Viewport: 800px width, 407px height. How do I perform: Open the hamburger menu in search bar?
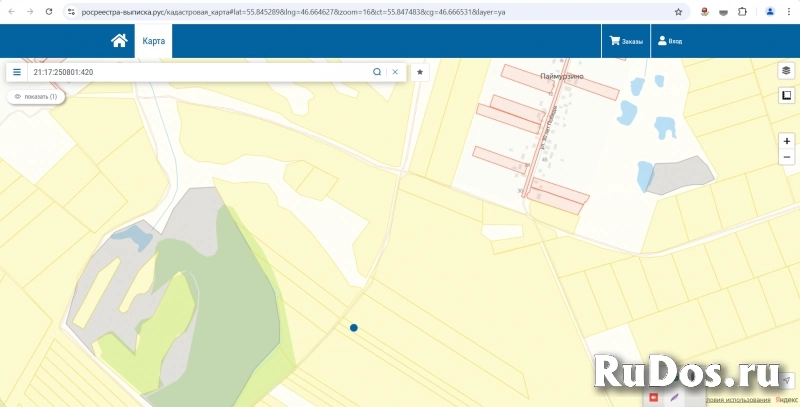click(17, 72)
